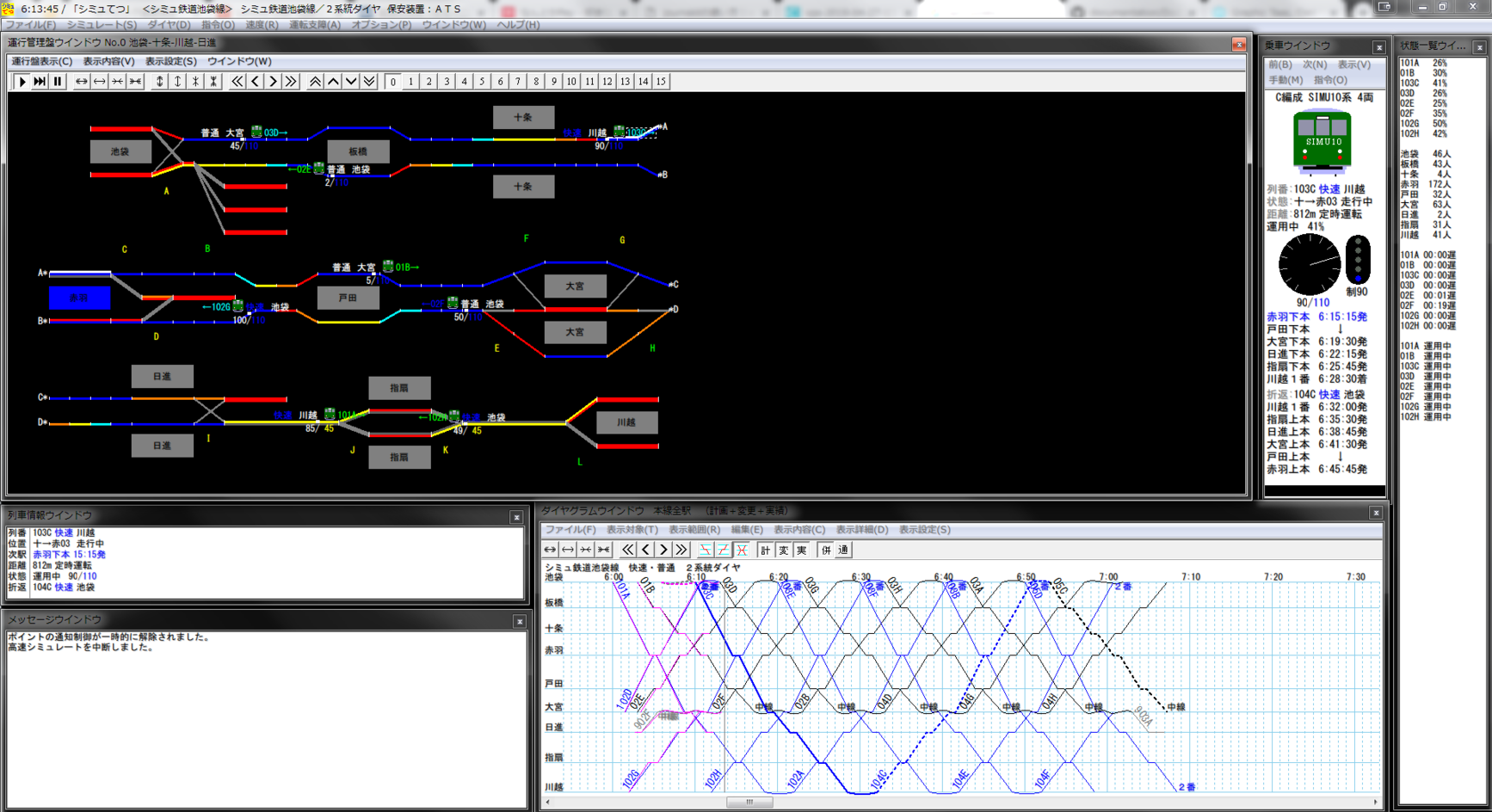Open the 運行盤表示(C) dropdown menu
Image resolution: width=1492 pixels, height=812 pixels.
point(41,62)
